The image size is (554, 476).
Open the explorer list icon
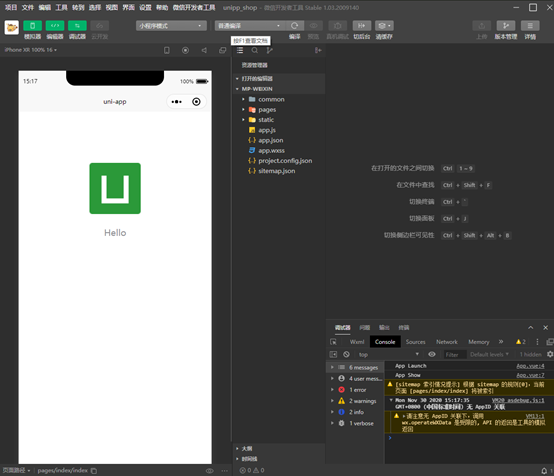pos(240,51)
